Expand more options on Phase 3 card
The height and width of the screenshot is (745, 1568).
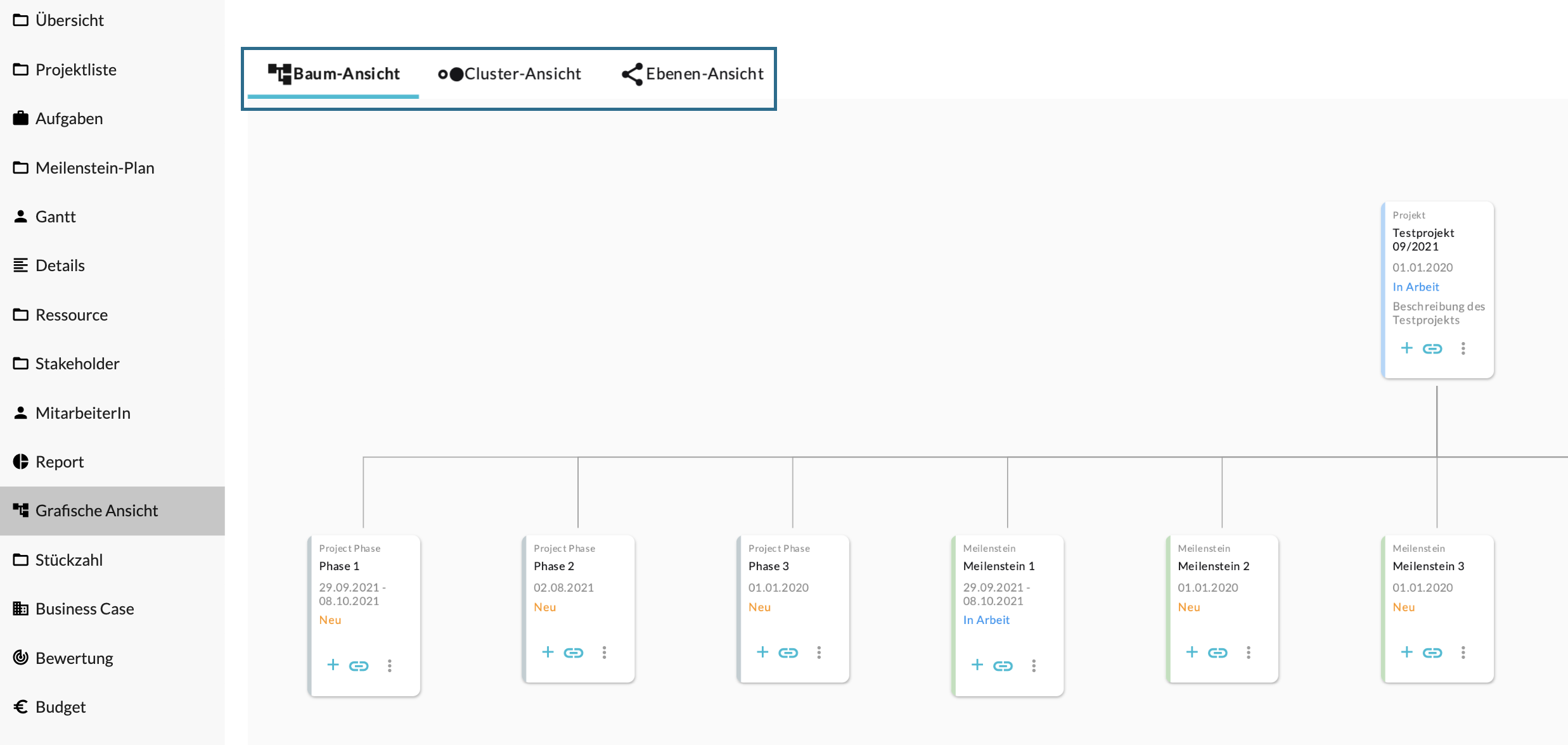(x=819, y=653)
